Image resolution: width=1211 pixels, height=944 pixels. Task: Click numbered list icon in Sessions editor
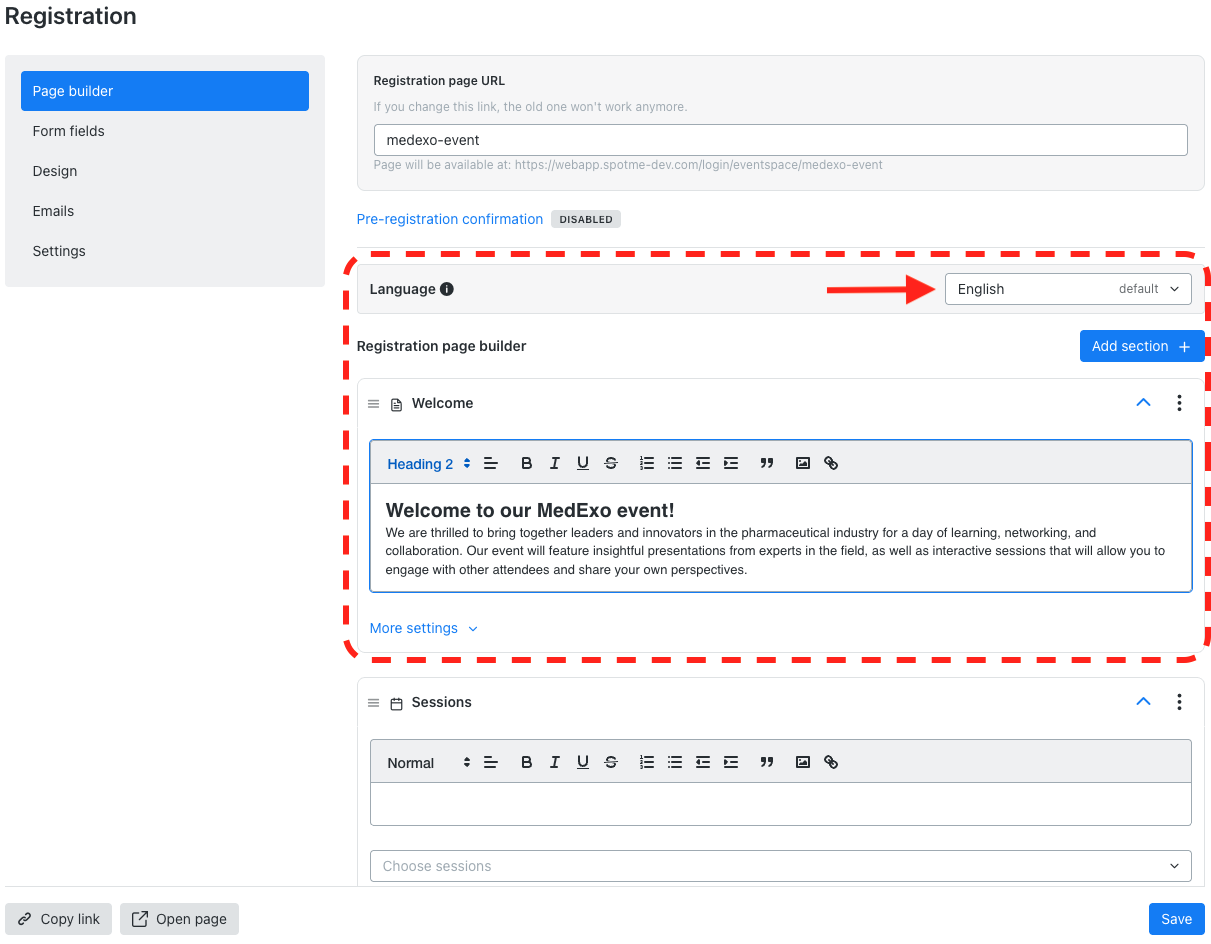[647, 762]
